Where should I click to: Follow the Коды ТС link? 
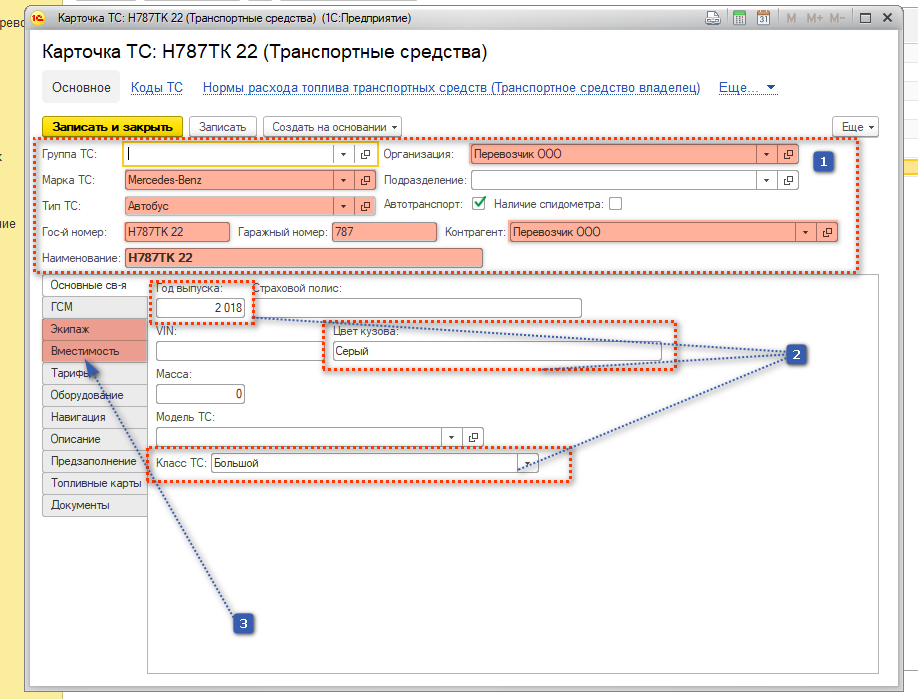coord(157,88)
